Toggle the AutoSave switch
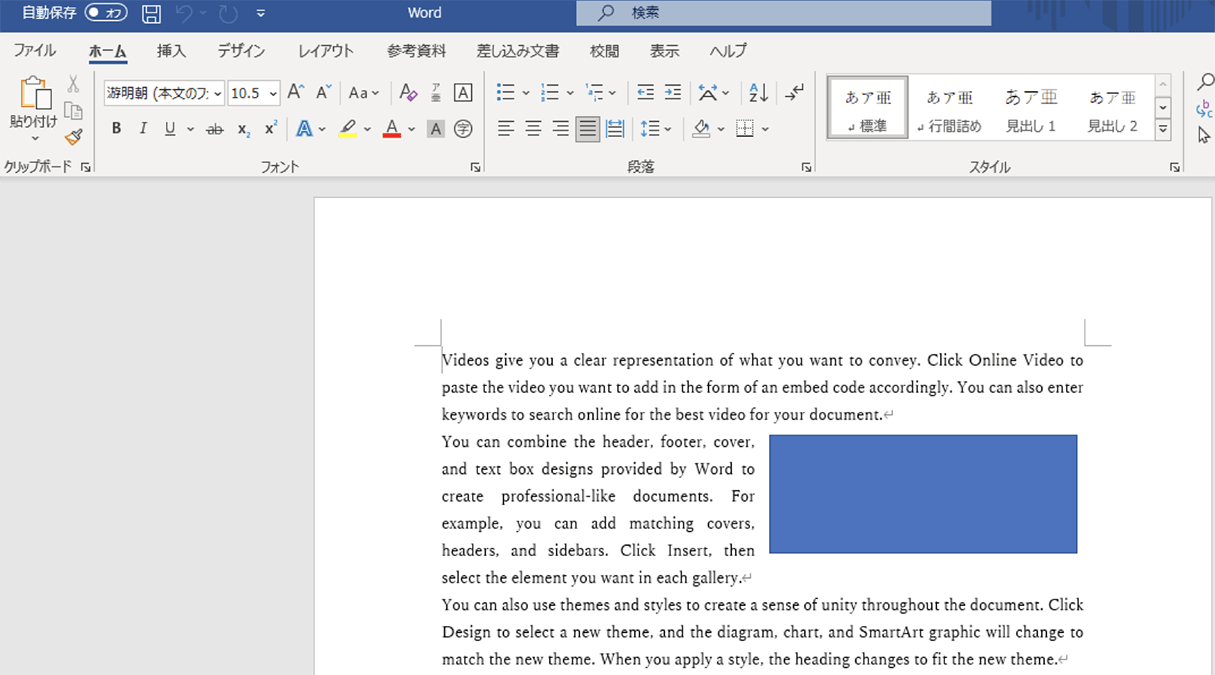Screen dimensions: 1215x675 [x=106, y=13]
